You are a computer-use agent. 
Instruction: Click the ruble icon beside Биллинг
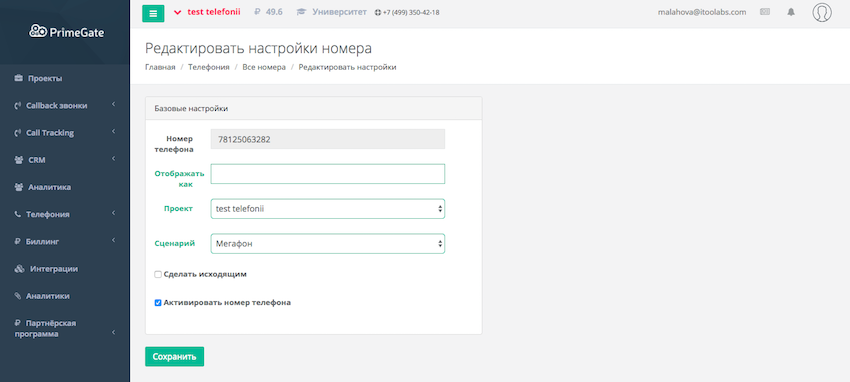coord(17,242)
